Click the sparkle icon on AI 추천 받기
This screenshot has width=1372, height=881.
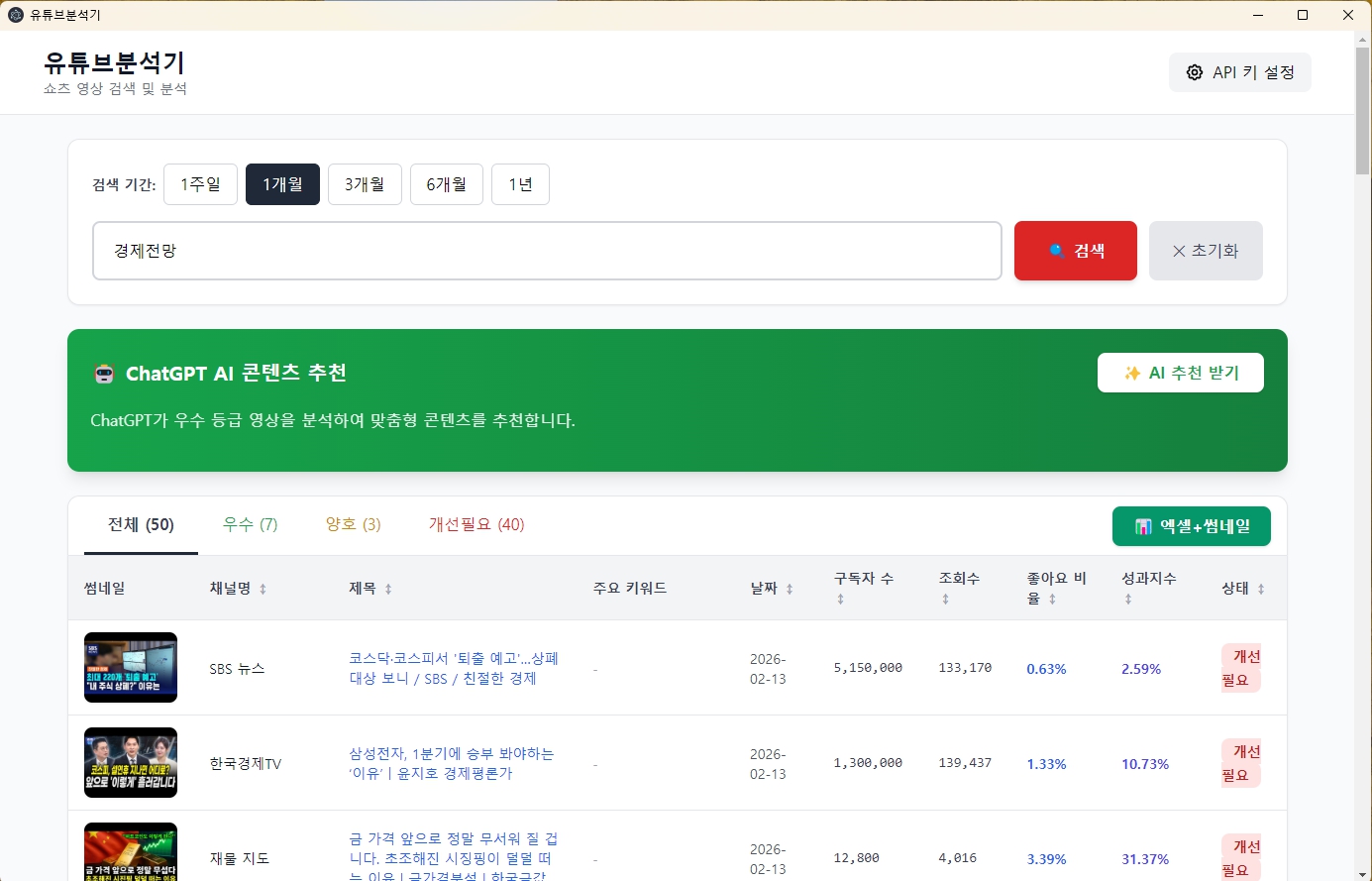(1131, 374)
